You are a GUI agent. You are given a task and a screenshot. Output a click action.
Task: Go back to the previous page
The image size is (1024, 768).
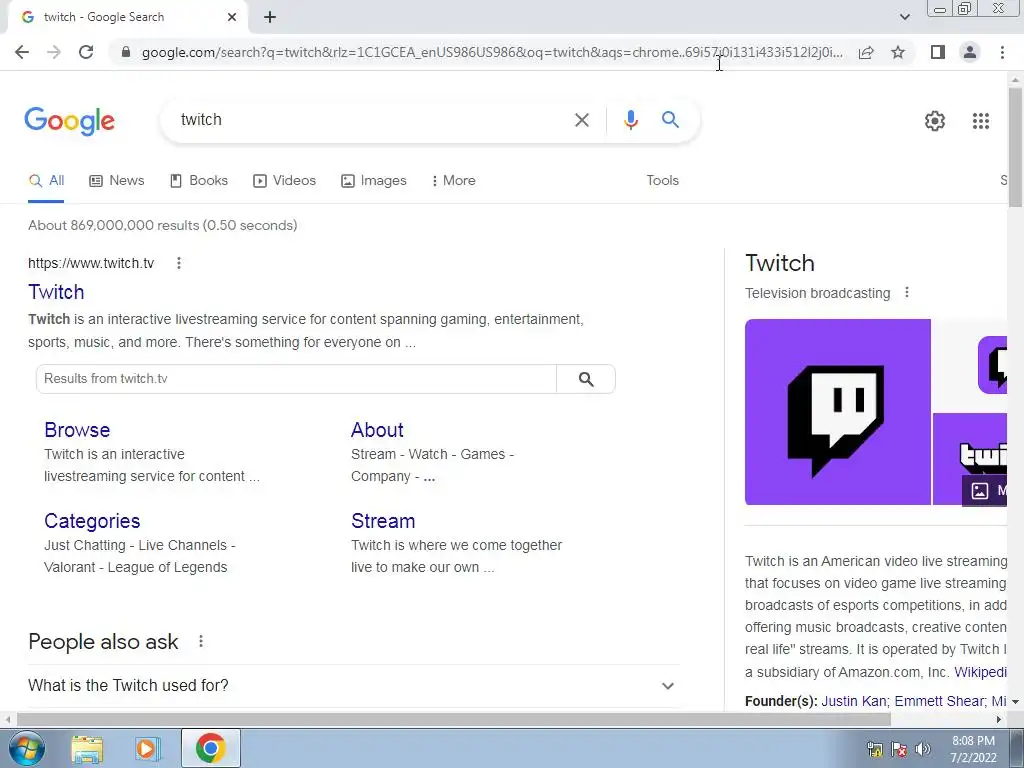click(x=22, y=52)
